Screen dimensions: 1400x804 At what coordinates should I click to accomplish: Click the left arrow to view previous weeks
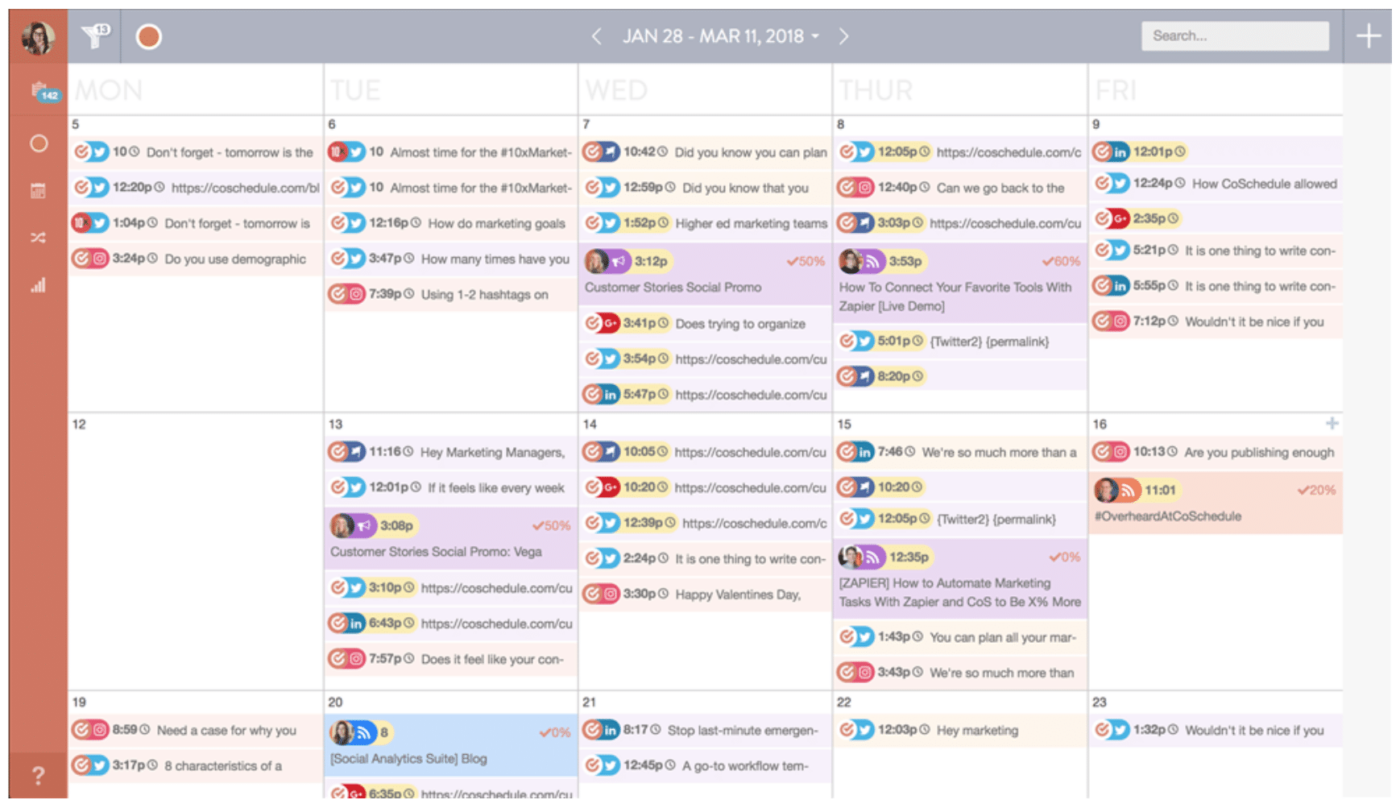pos(596,35)
